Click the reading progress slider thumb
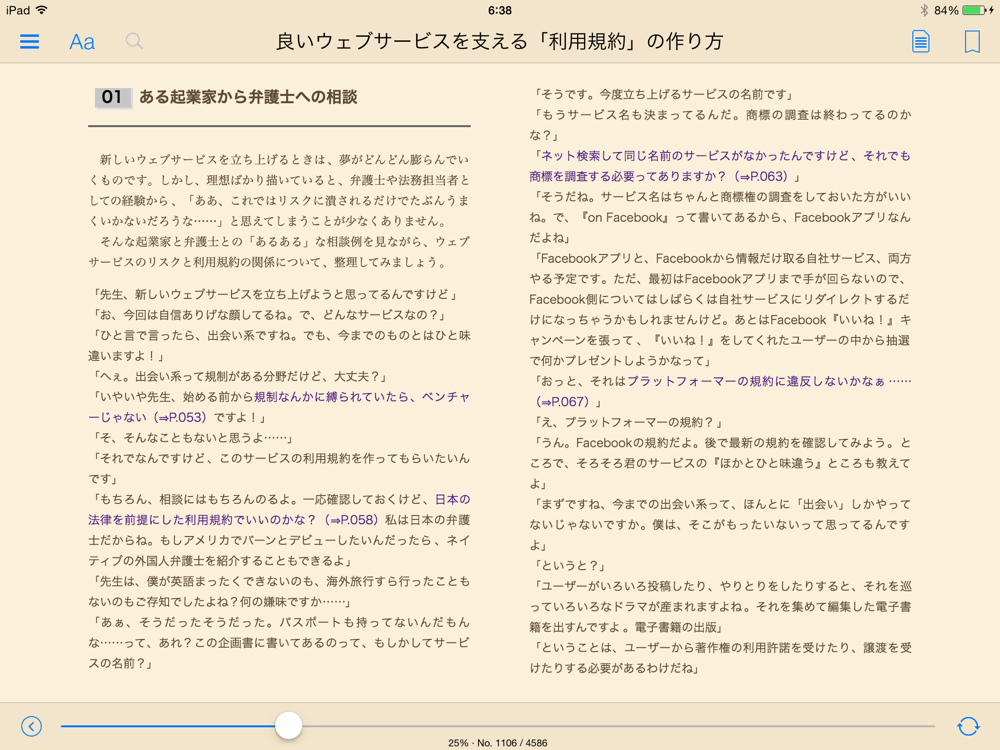 [x=288, y=726]
